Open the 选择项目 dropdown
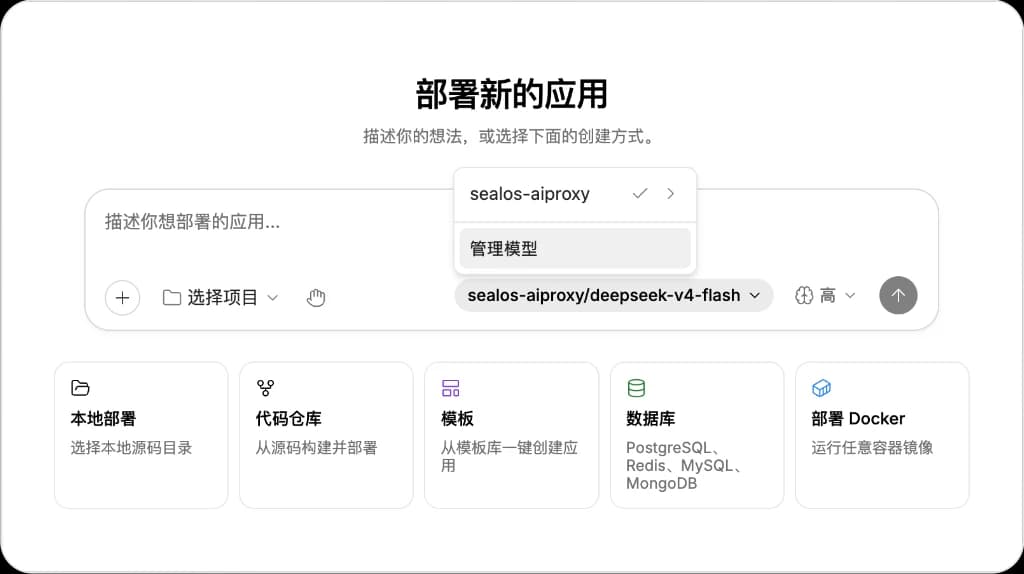 [221, 298]
